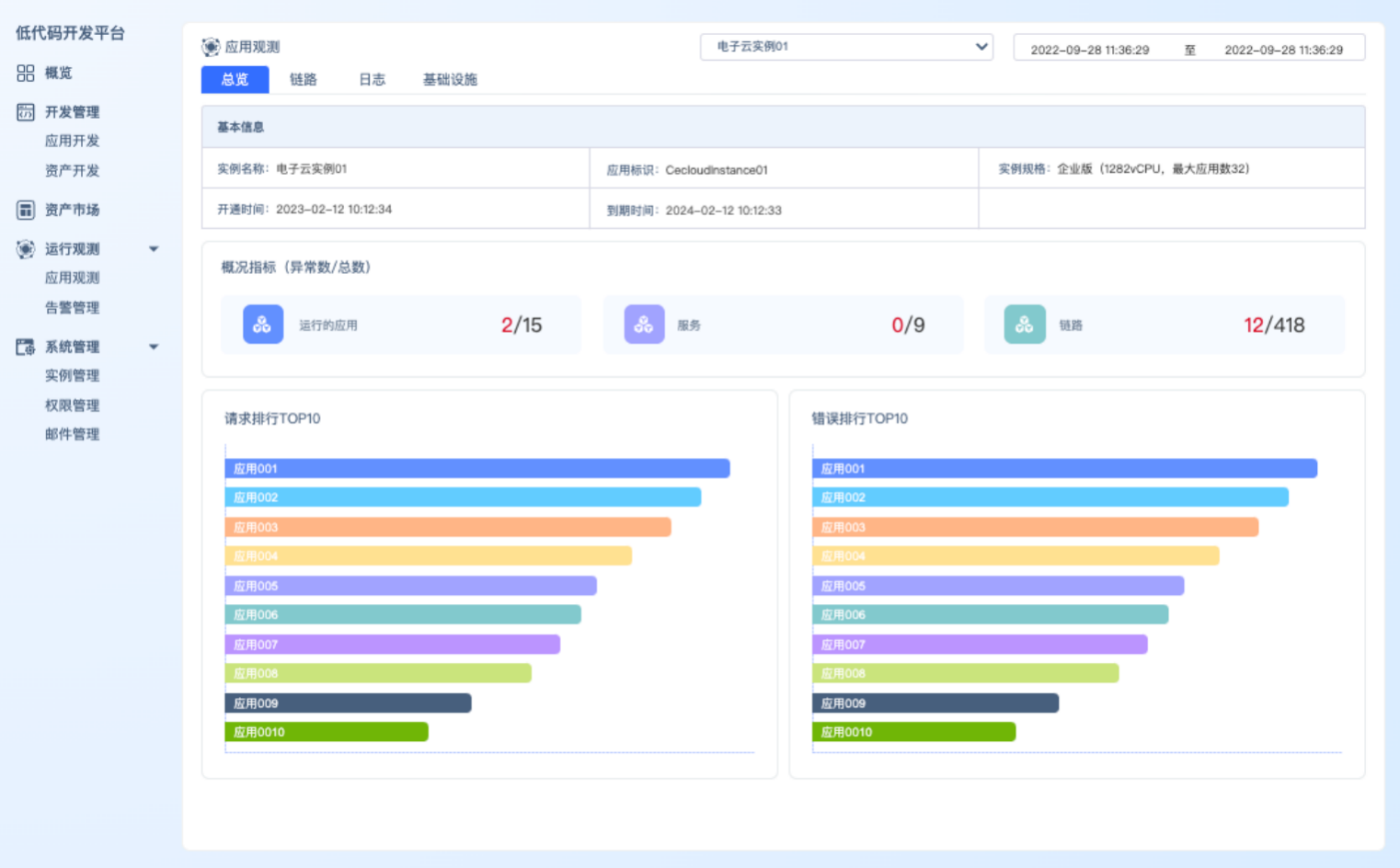The height and width of the screenshot is (868, 1400).
Task: Switch to the 总览 tab
Action: click(235, 80)
